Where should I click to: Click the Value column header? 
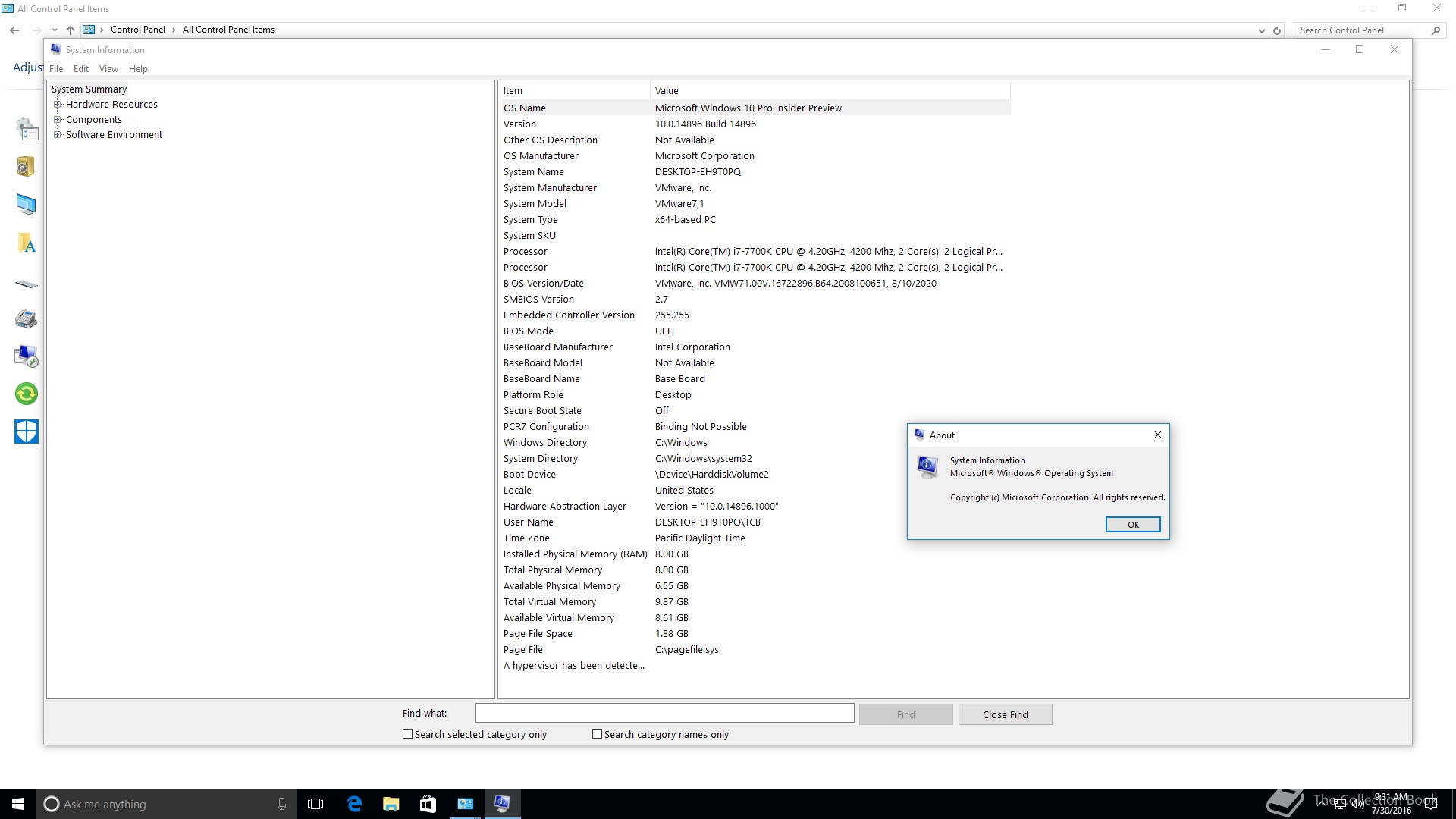830,90
